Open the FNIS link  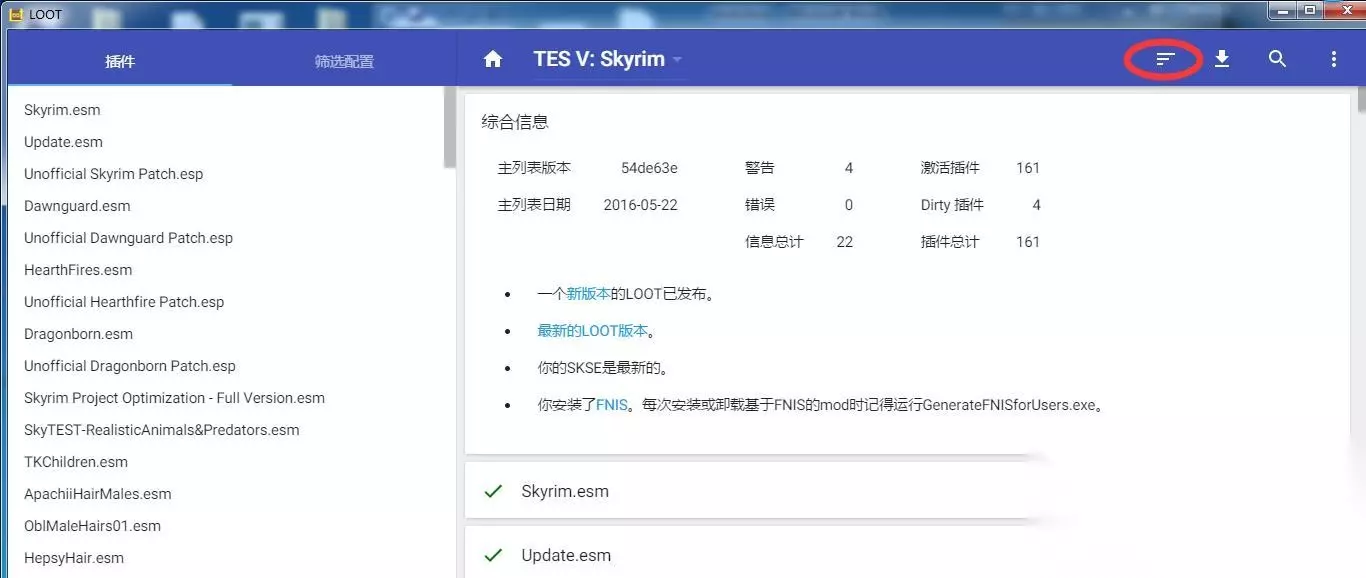coord(612,405)
